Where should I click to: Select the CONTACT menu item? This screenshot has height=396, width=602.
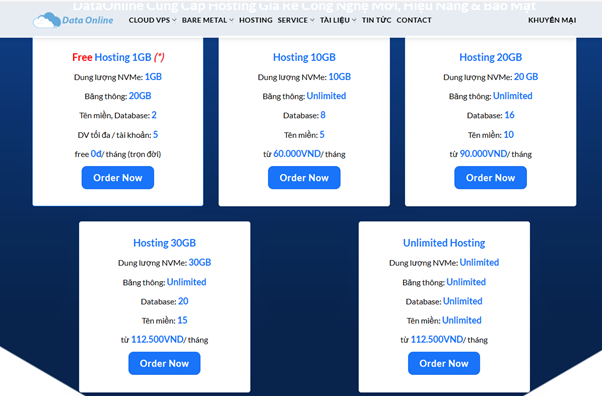tap(414, 20)
